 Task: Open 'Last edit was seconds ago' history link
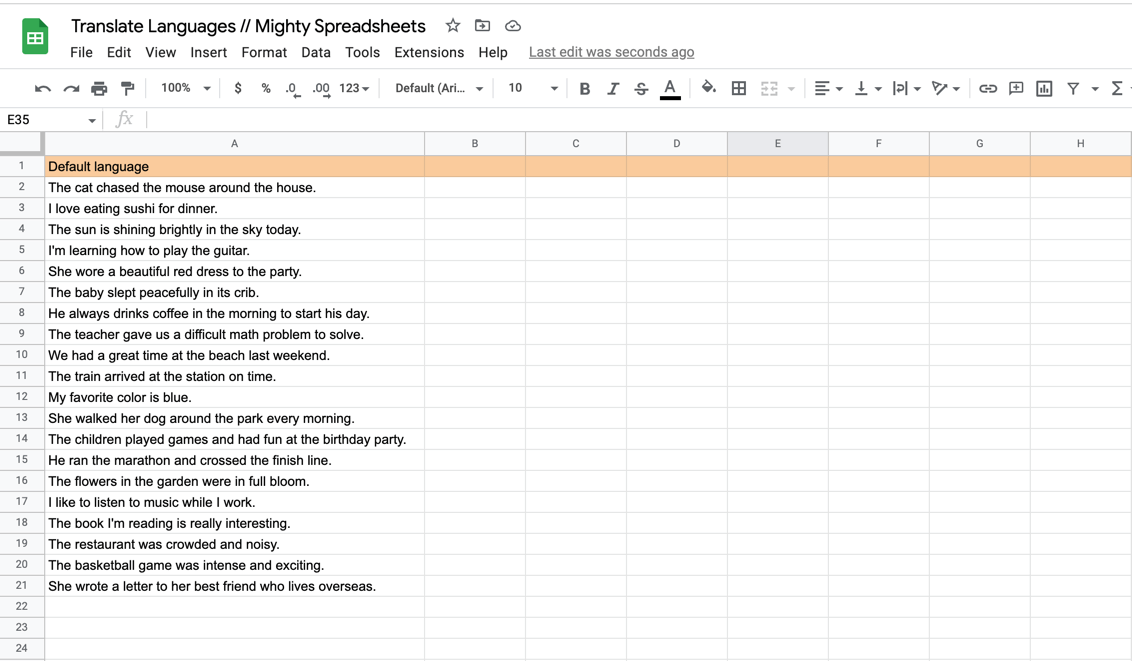point(611,52)
